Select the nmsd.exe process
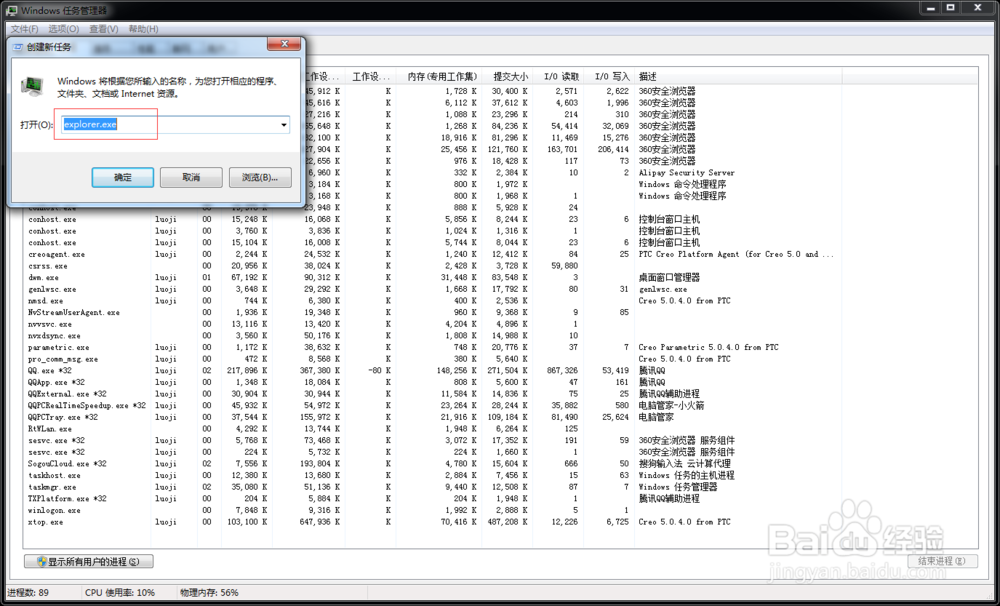 point(45,300)
